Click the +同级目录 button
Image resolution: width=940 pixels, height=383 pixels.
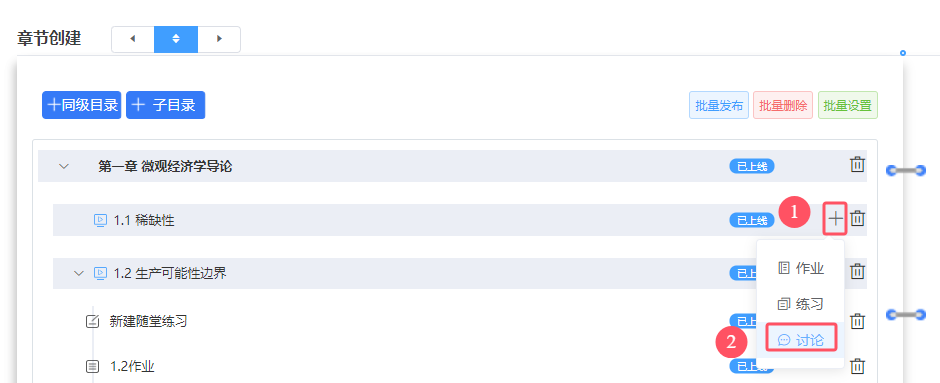point(82,105)
